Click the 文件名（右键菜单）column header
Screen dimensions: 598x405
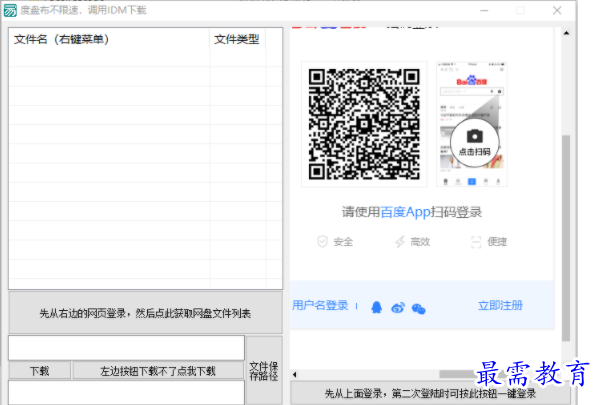pyautogui.click(x=109, y=39)
